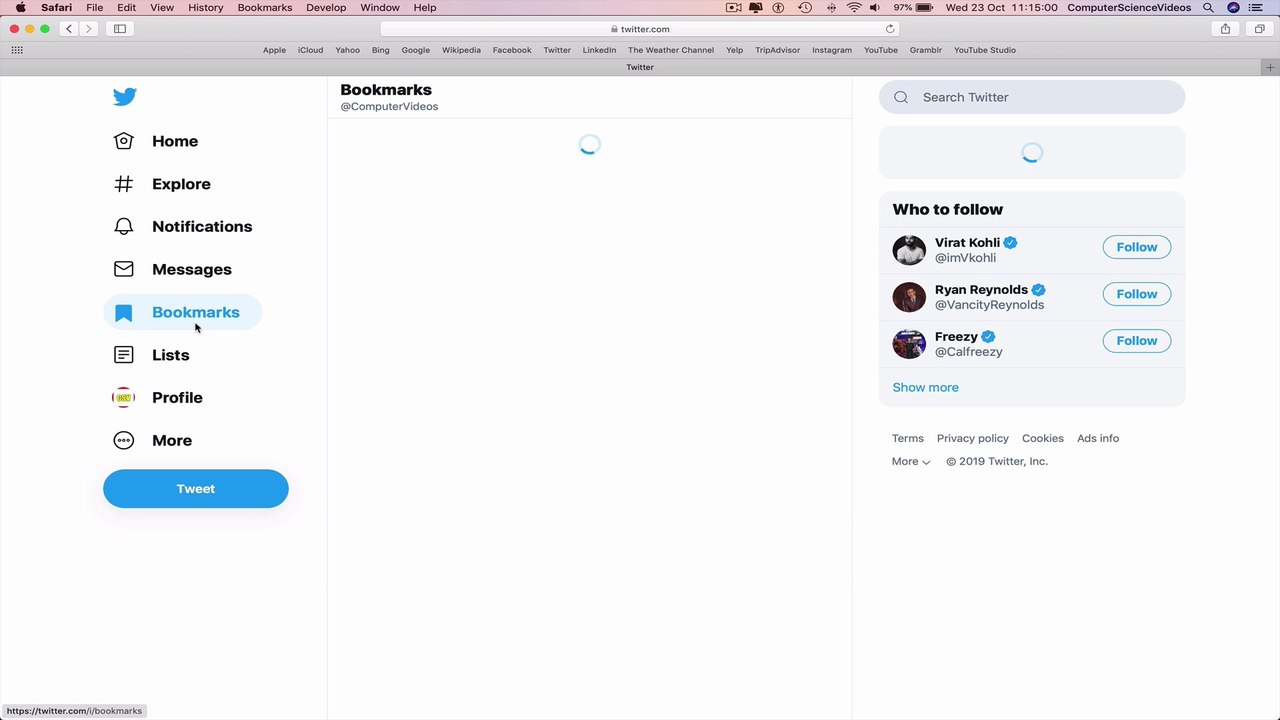1280x720 pixels.
Task: Open Lists in the sidebar
Action: point(151,355)
